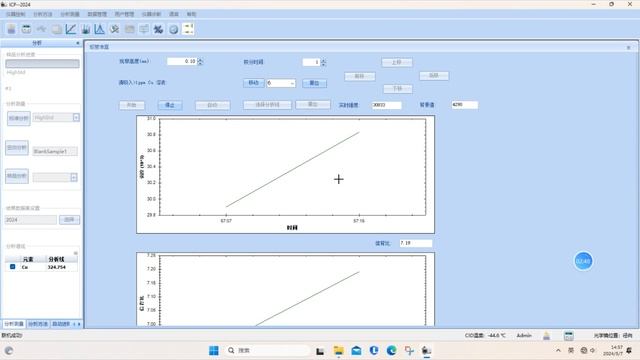The image size is (640, 360).
Task: Click the 移动 move button
Action: 253,83
